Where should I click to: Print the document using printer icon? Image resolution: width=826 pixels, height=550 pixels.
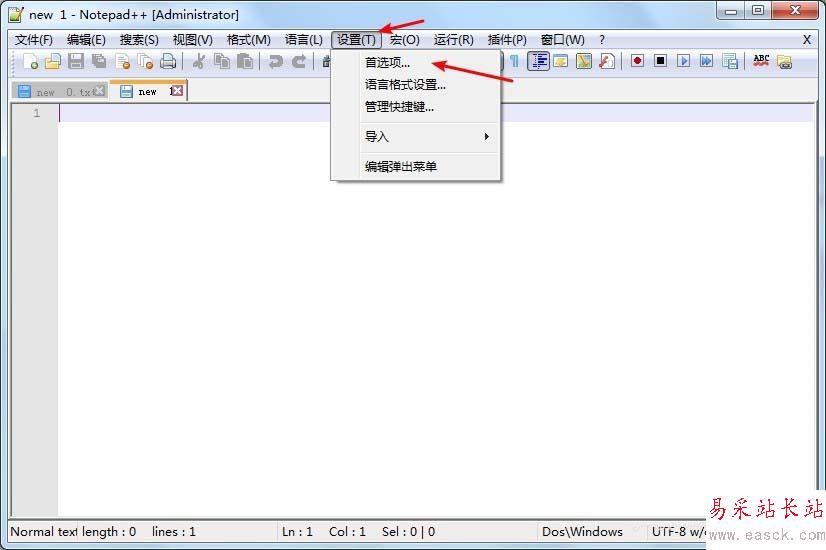168,62
